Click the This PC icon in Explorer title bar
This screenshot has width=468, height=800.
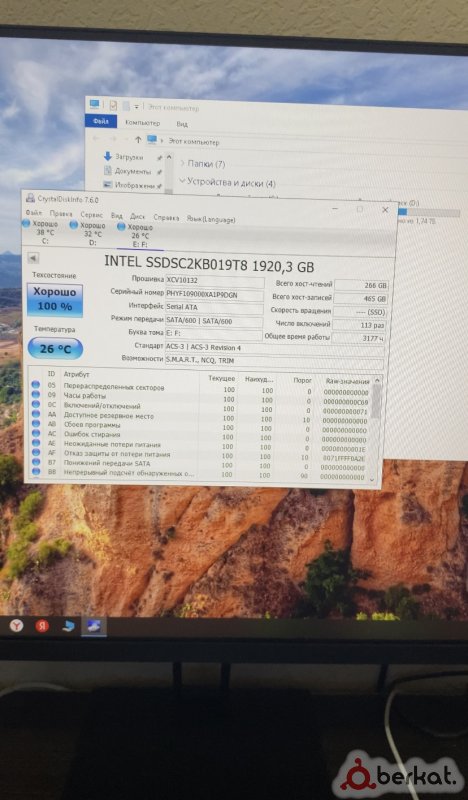point(95,104)
